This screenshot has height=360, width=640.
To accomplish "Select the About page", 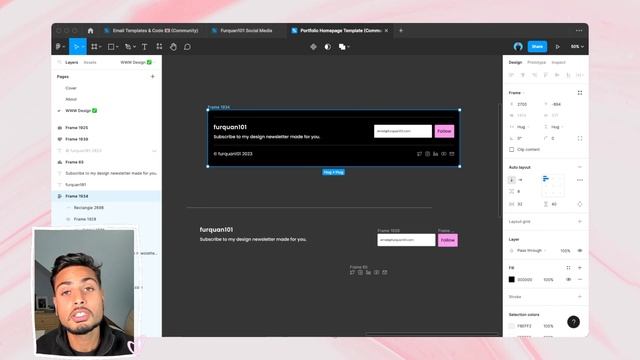I will click(71, 99).
